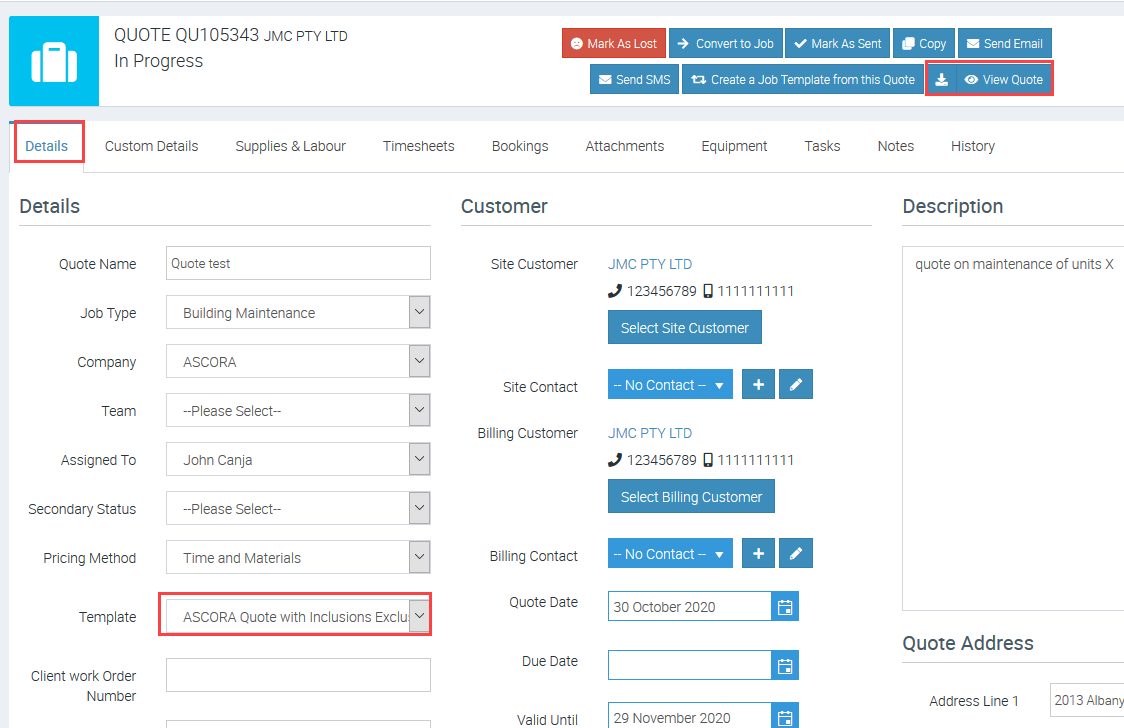The height and width of the screenshot is (728, 1124).
Task: Add a new billing contact with plus icon
Action: tap(758, 554)
